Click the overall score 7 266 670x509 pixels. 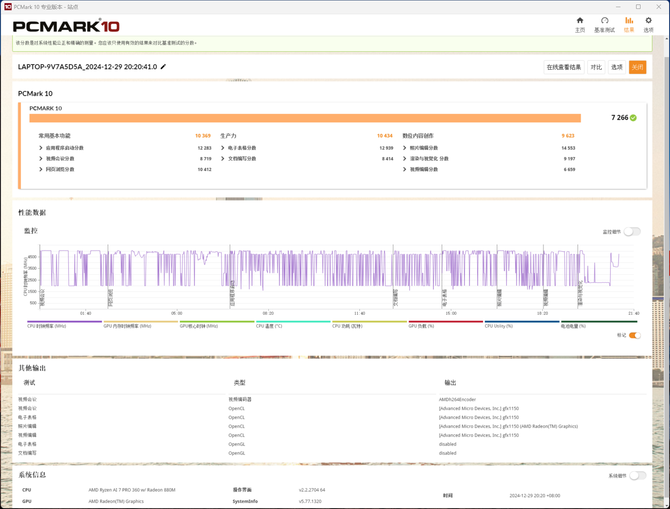620,118
